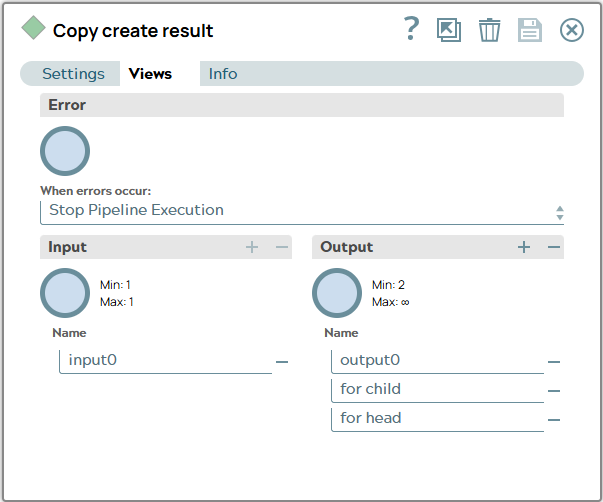
Task: Click the pop-out dialog icon
Action: coord(449,30)
